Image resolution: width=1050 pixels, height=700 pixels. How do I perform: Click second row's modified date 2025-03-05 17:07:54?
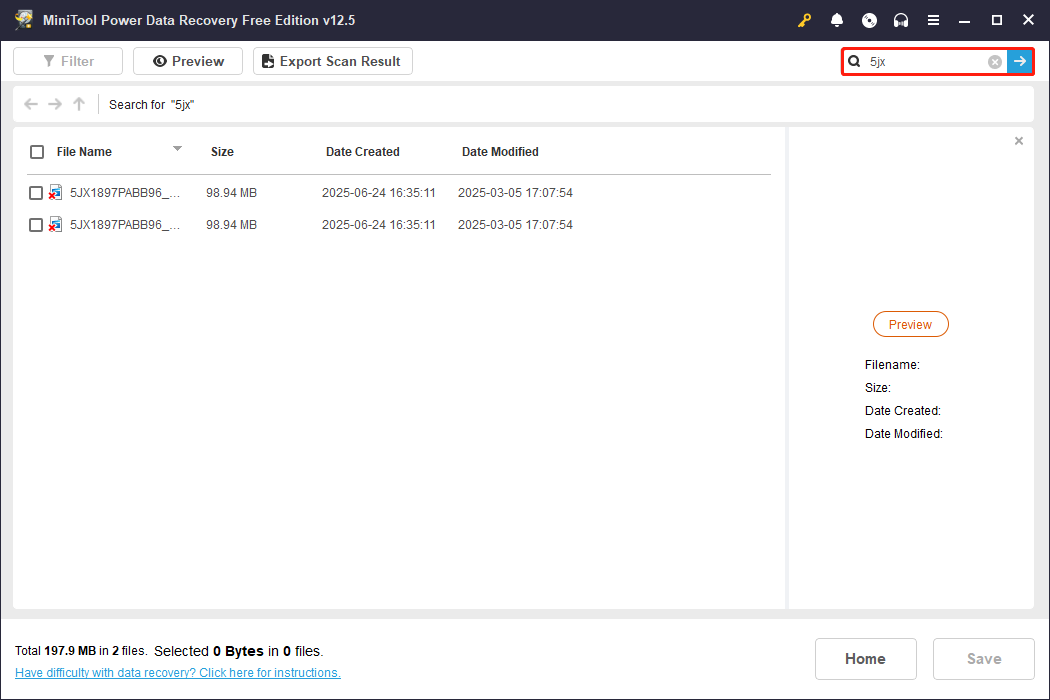click(515, 225)
